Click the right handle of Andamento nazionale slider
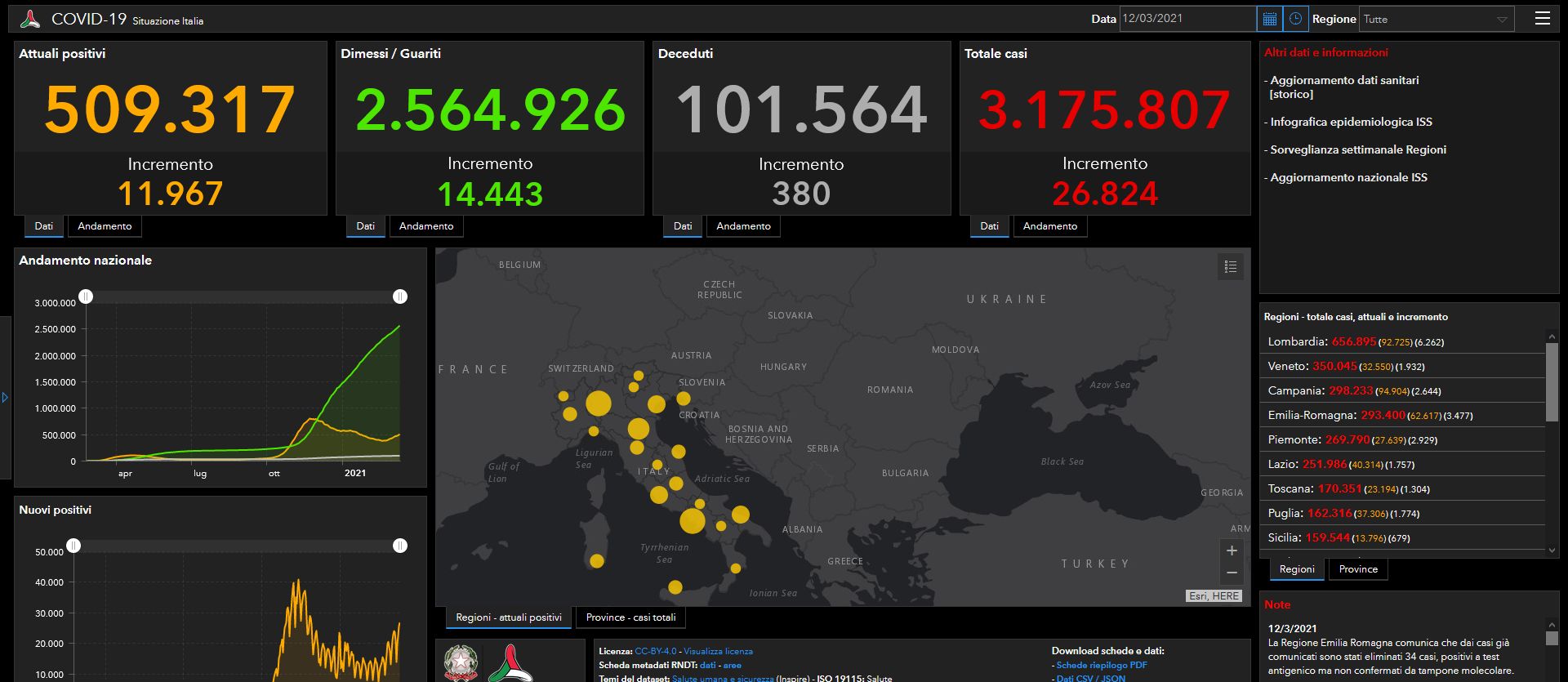Image resolution: width=1568 pixels, height=682 pixels. pyautogui.click(x=400, y=296)
